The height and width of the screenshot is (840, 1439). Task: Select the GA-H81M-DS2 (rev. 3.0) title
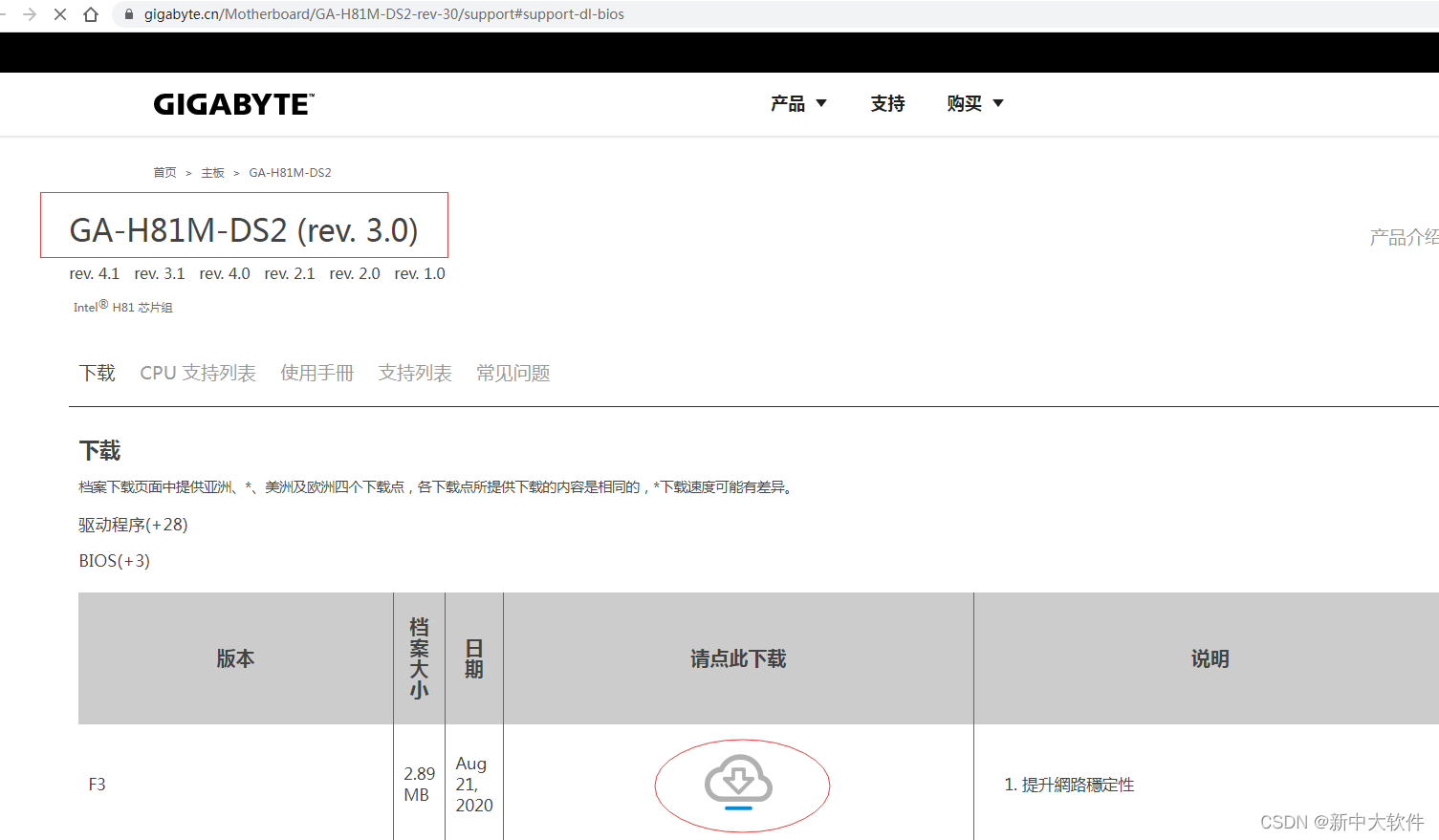click(x=244, y=230)
